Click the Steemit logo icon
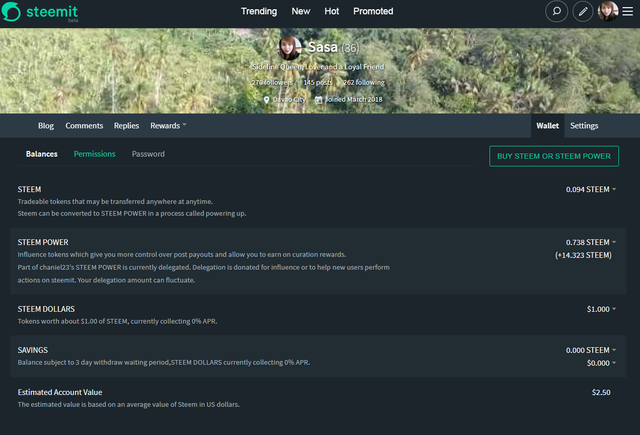 [x=11, y=11]
